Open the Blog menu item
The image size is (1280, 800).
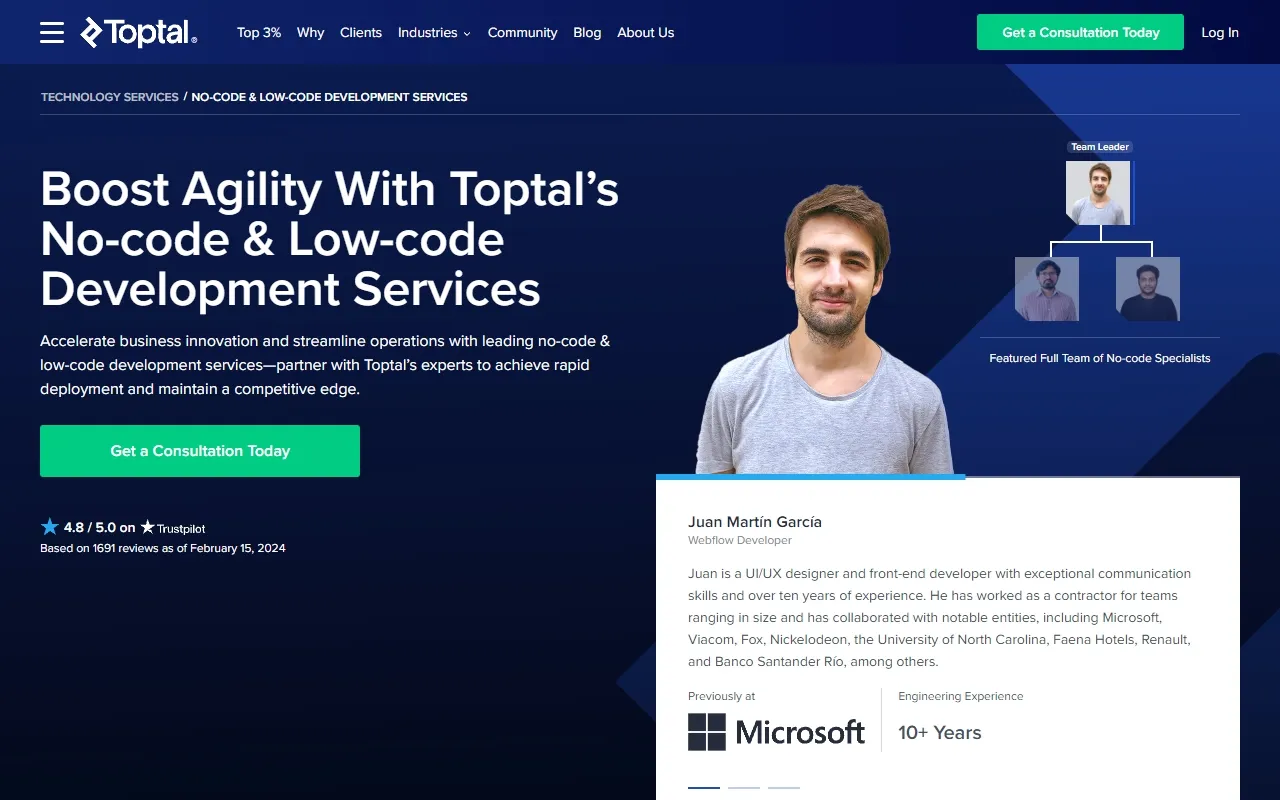(x=587, y=32)
